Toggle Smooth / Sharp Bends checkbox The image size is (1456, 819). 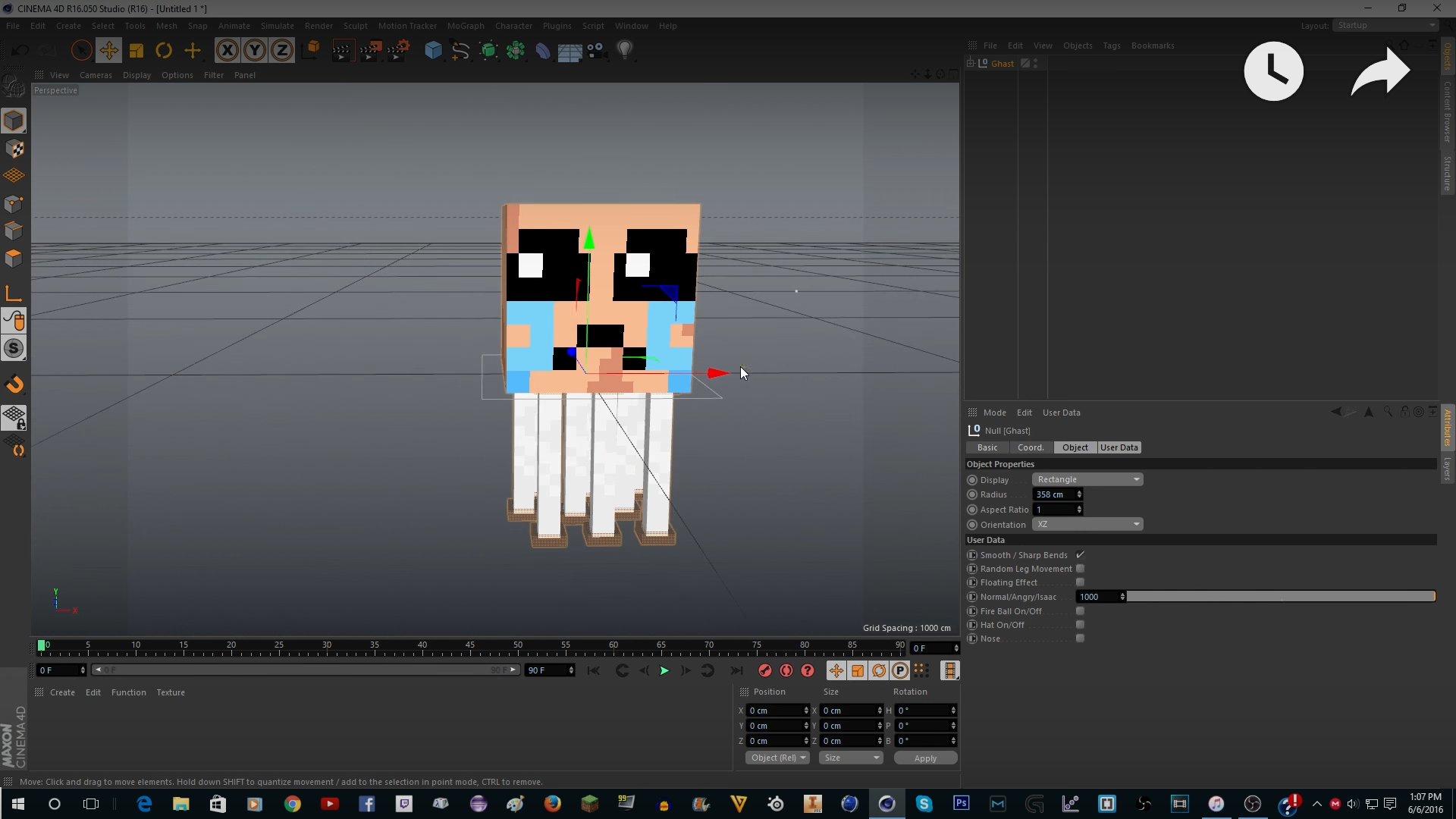pyautogui.click(x=1080, y=555)
